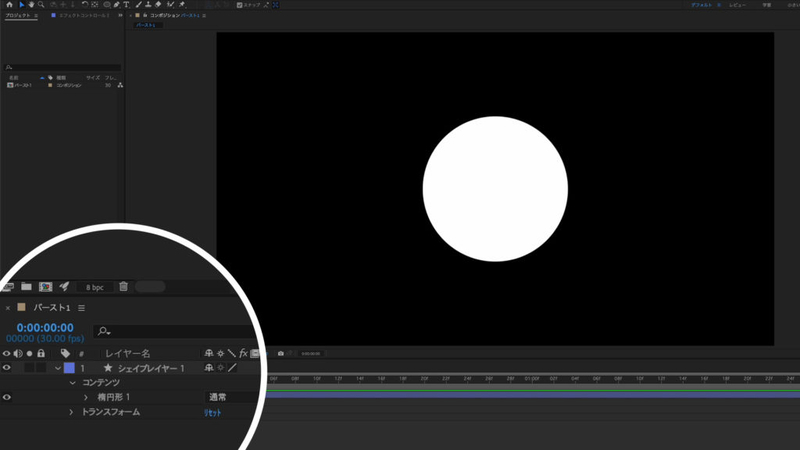Image resolution: width=800 pixels, height=450 pixels.
Task: Click the new composition icon
Action: tap(45, 287)
